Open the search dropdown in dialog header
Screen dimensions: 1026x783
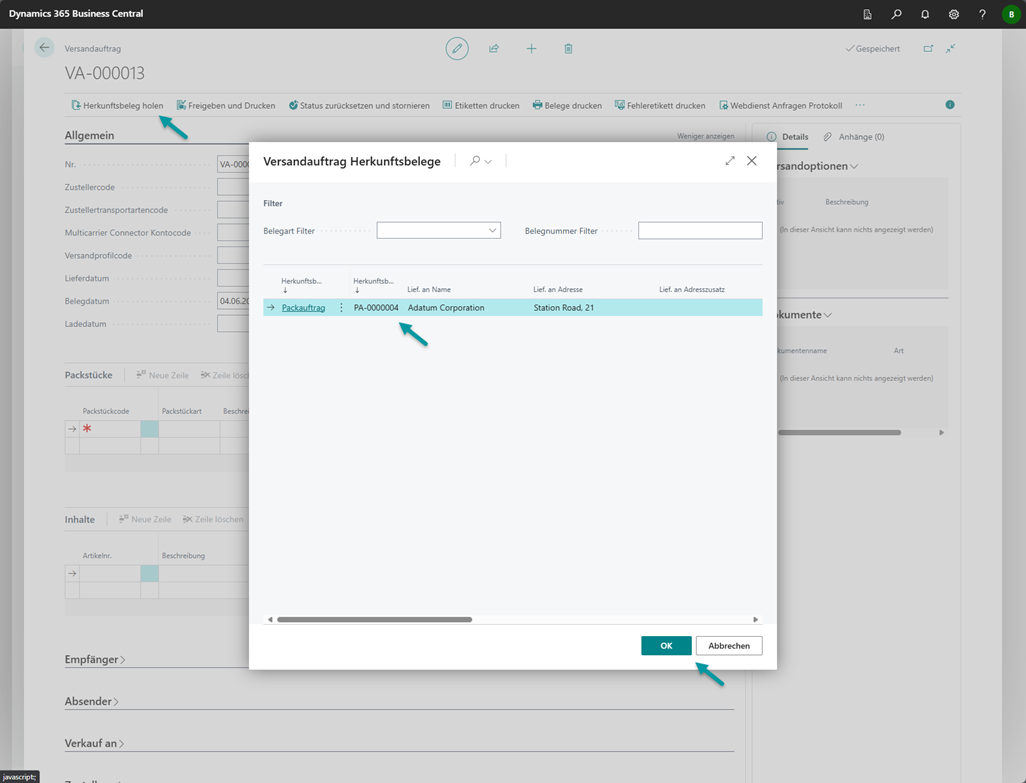[x=481, y=161]
